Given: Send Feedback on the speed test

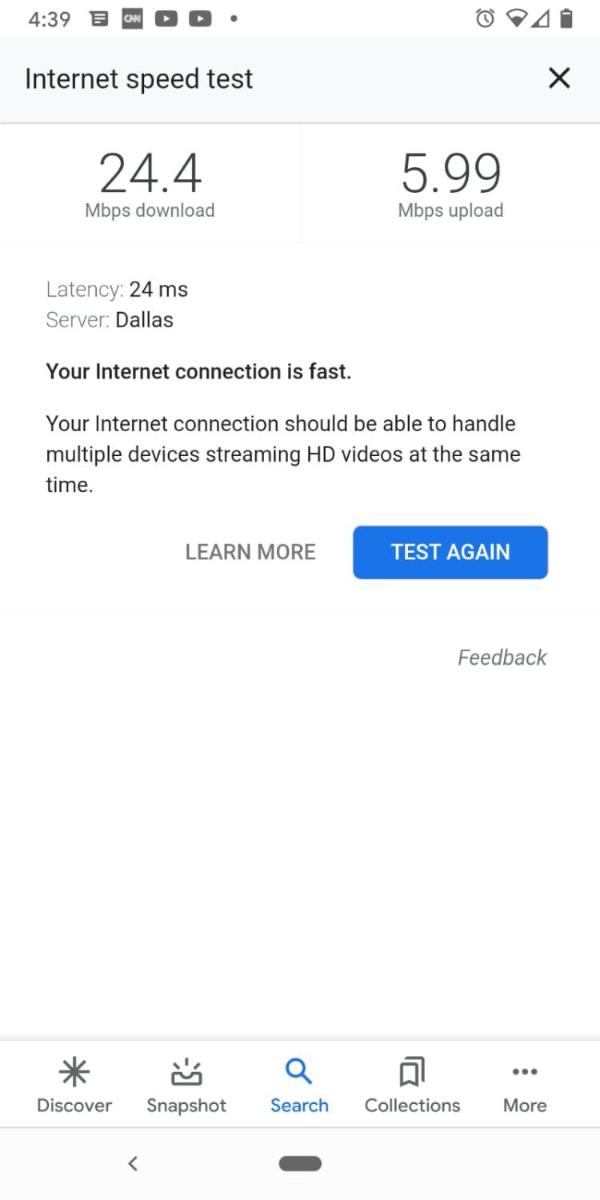Looking at the screenshot, I should click(502, 658).
